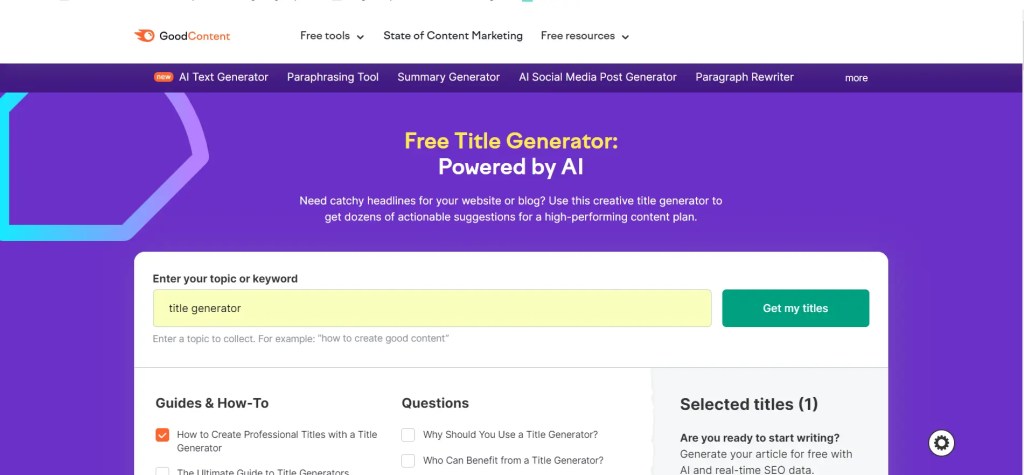Viewport: 1024px width, 475px height.
Task: Click the GoodContent brand name link
Action: (195, 36)
